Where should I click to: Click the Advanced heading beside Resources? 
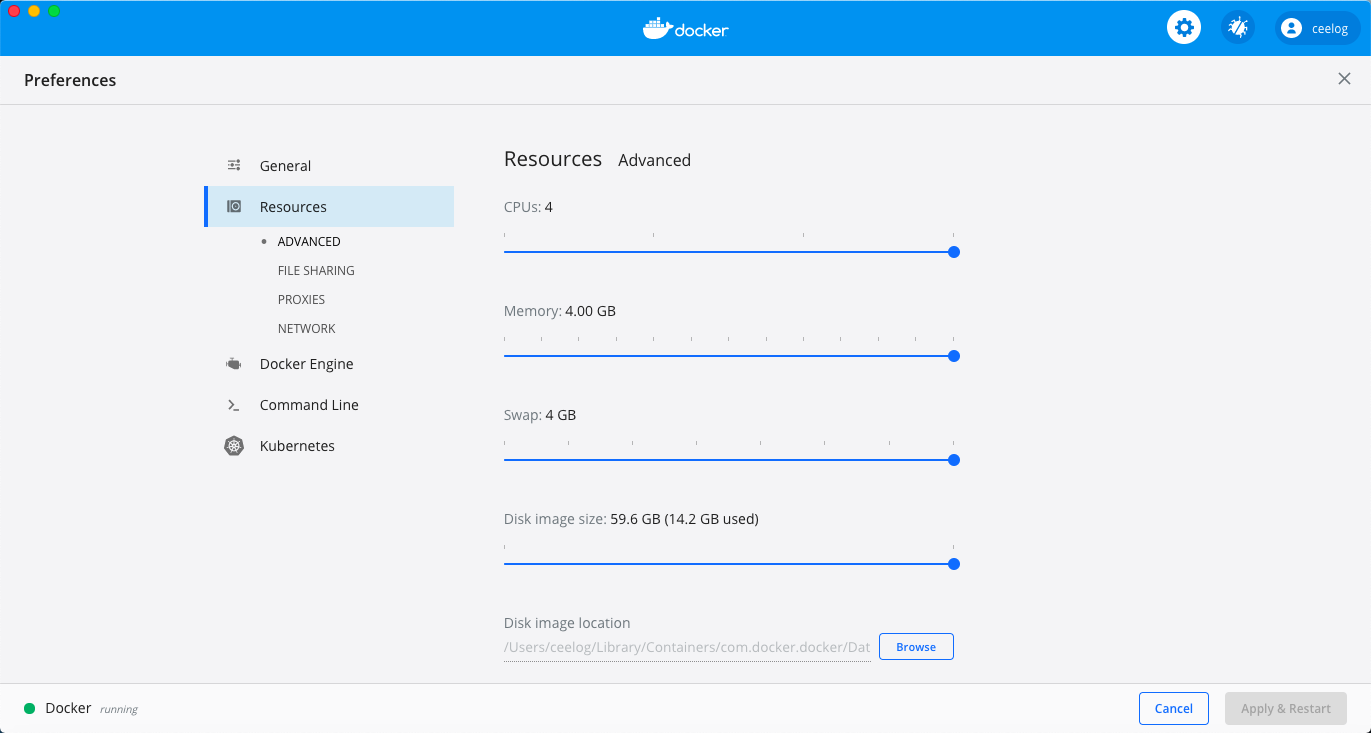click(x=654, y=160)
